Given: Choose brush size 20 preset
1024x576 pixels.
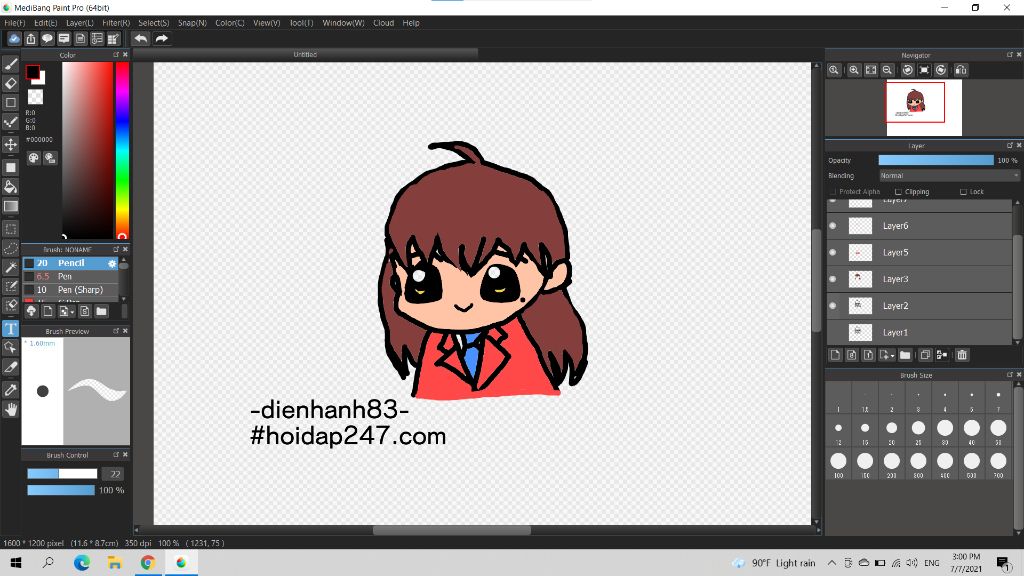Looking at the screenshot, I should point(891,428).
